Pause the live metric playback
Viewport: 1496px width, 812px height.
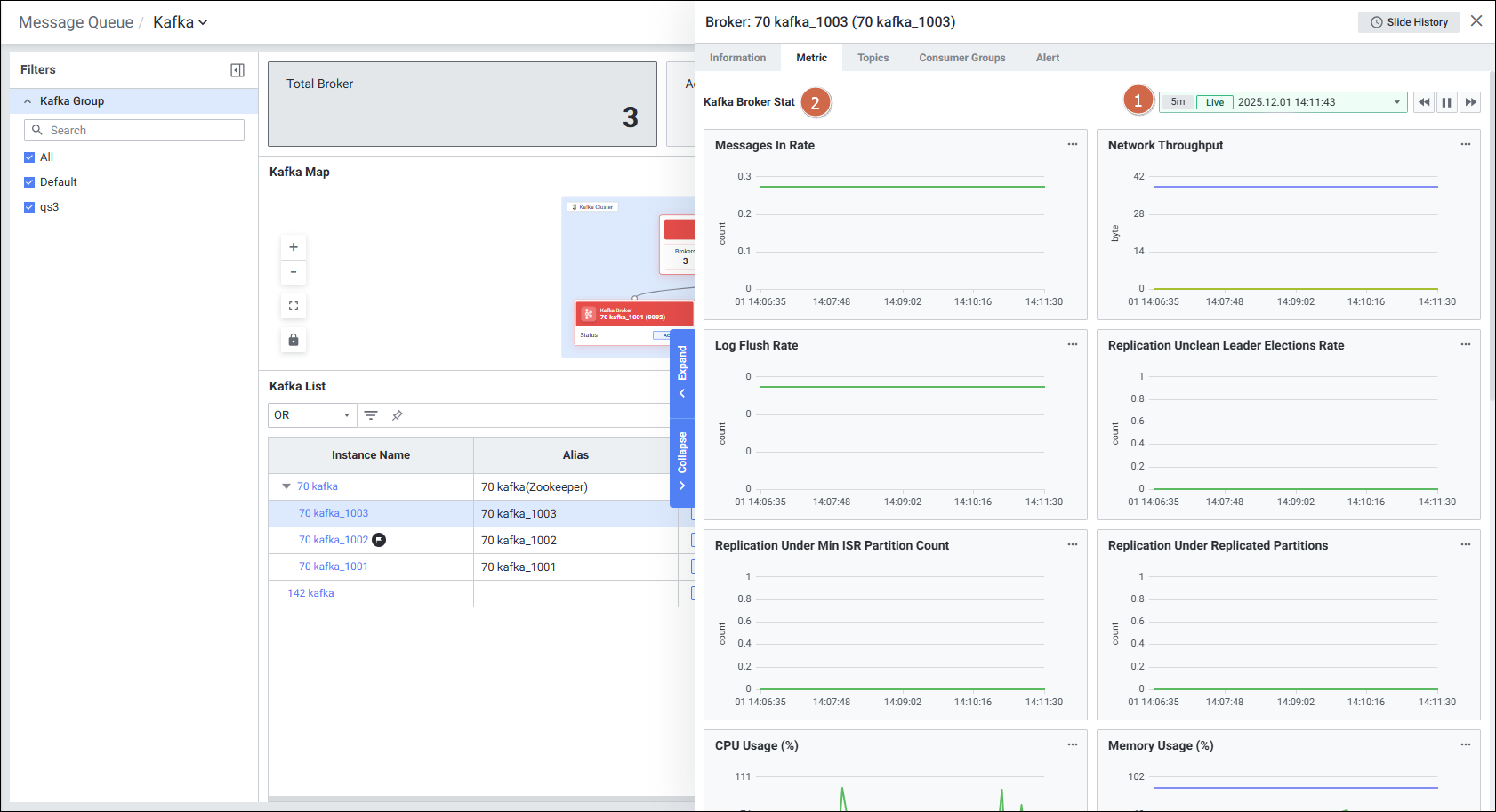[1447, 102]
